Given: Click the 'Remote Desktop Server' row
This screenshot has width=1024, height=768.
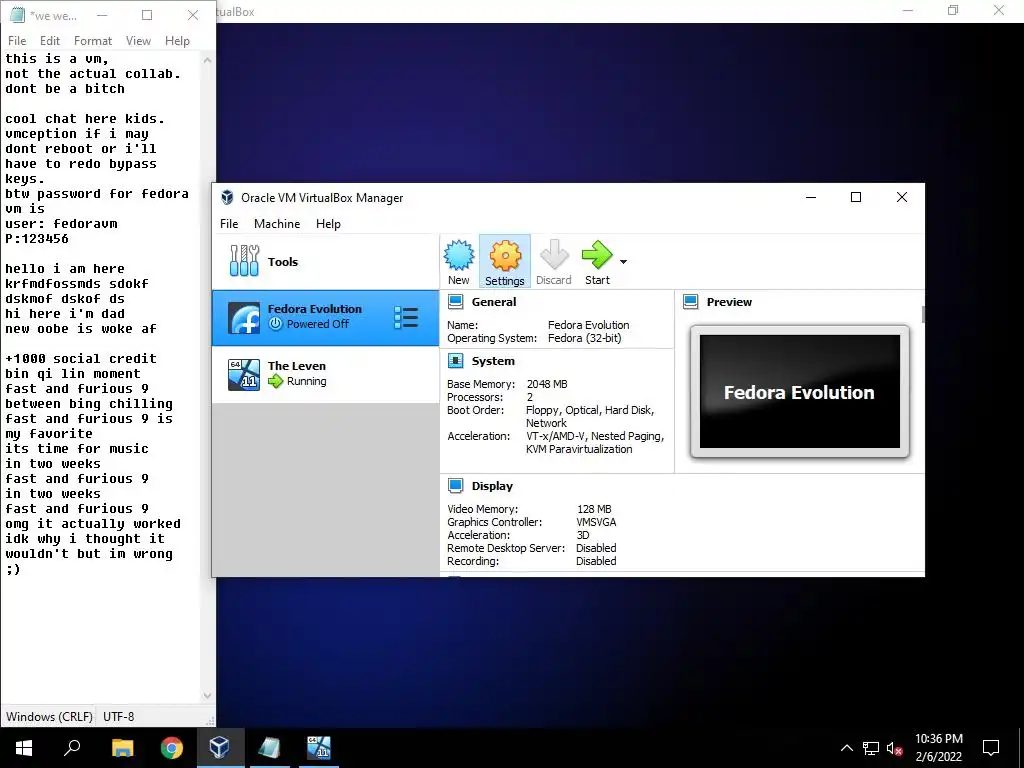Looking at the screenshot, I should 532,548.
